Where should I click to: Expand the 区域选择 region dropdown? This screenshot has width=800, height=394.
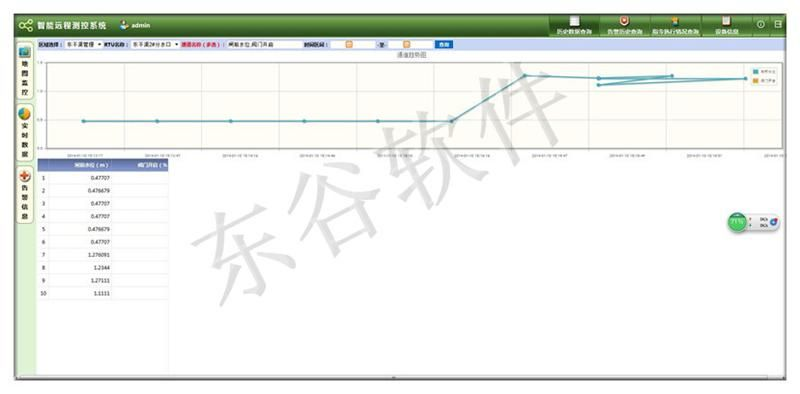pyautogui.click(x=84, y=44)
